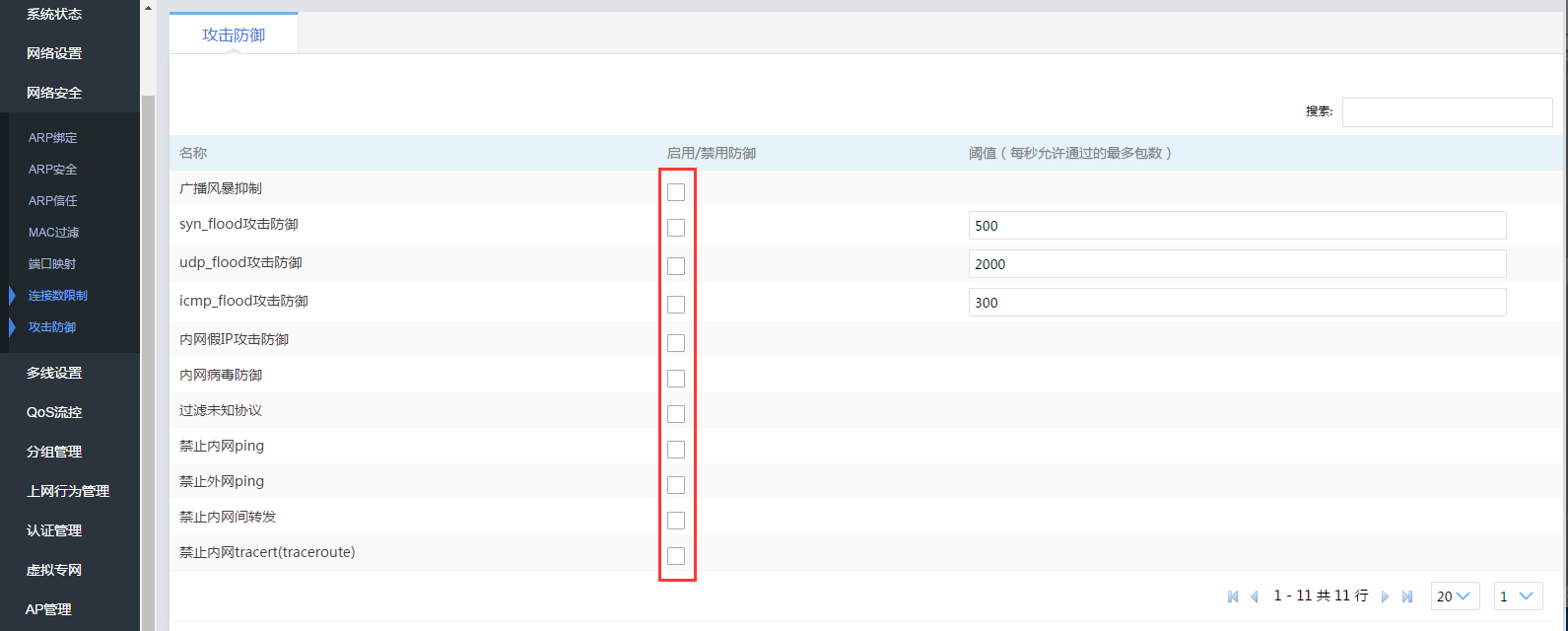Screen dimensions: 1568x631
Task: Jump to the last page icon
Action: [1407, 596]
